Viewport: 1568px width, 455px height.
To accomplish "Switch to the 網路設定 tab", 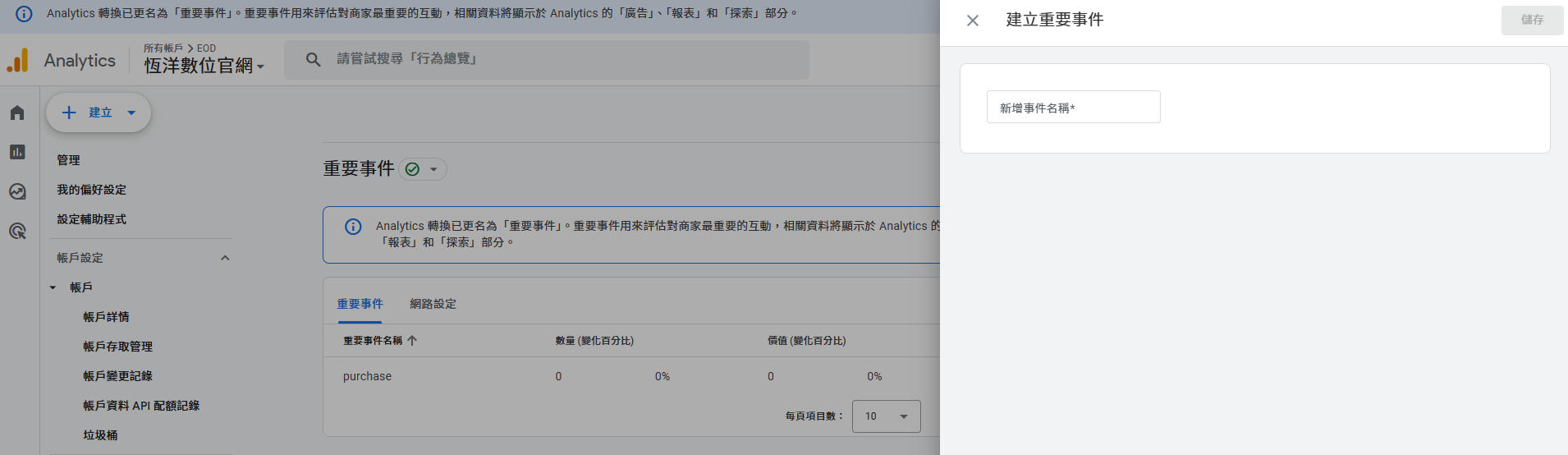I will [433, 304].
